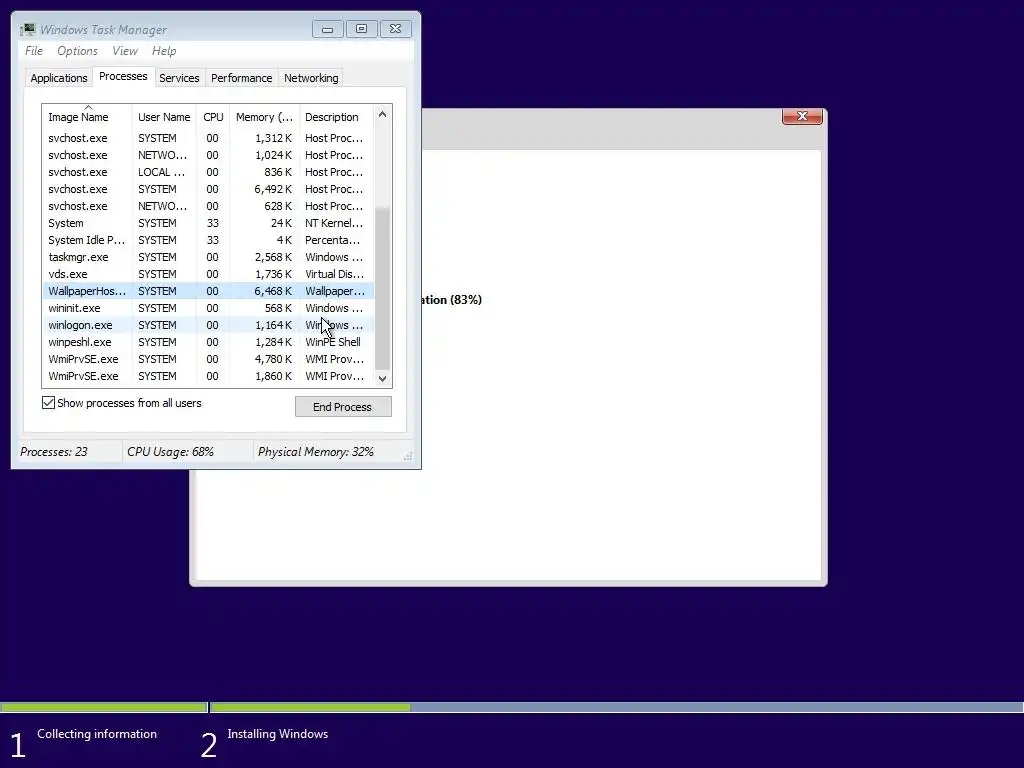Click the Processes: 23 status bar entry
Image resolution: width=1024 pixels, height=768 pixels.
click(x=54, y=452)
